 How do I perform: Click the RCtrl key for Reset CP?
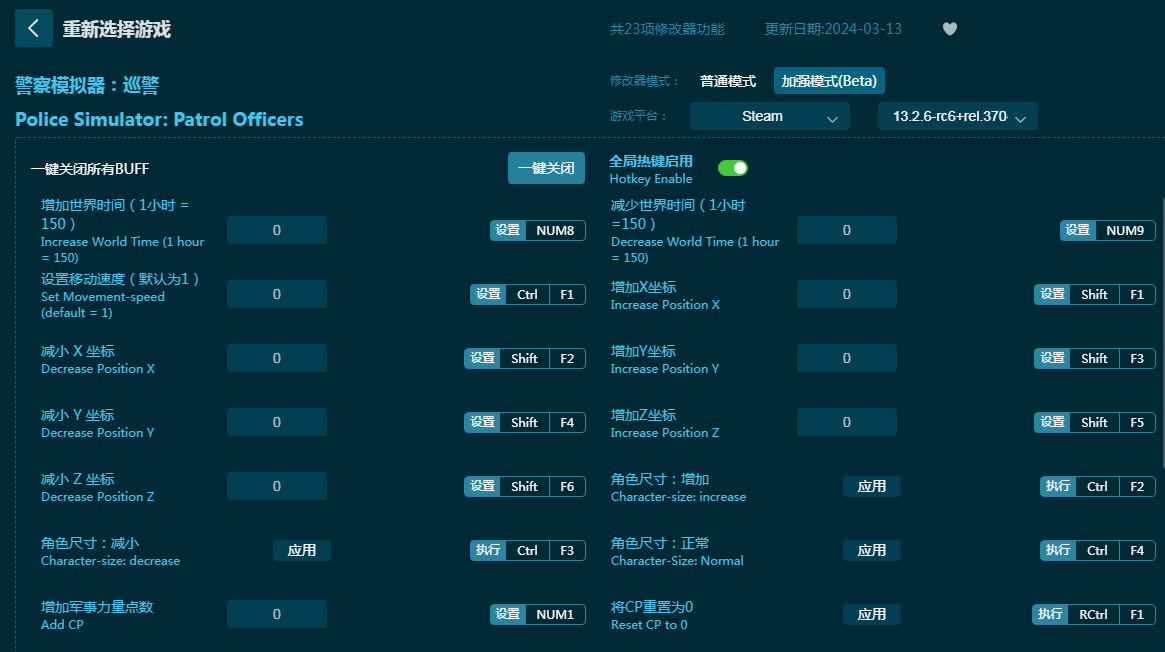[x=1093, y=614]
